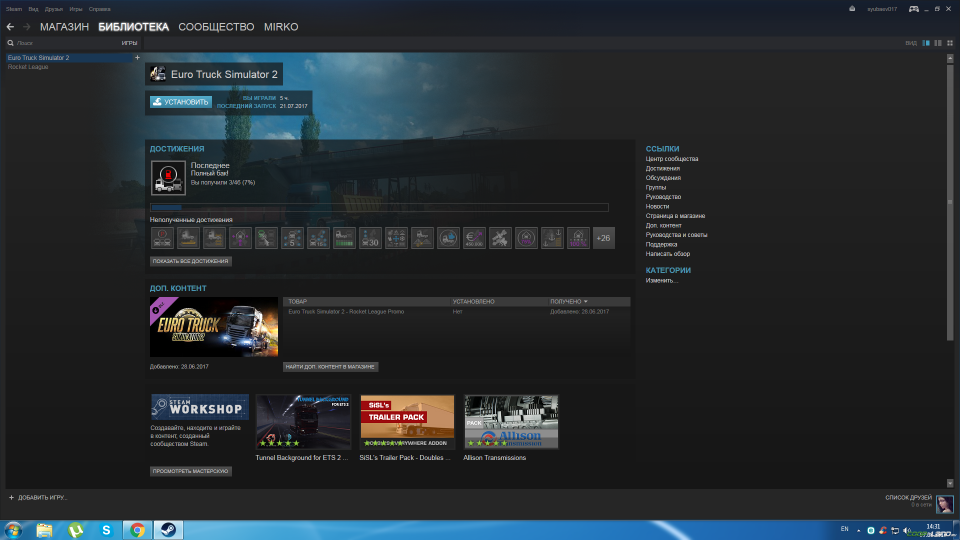
Task: Click the locked wrench repair achievement icon
Action: pyautogui.click(x=500, y=238)
